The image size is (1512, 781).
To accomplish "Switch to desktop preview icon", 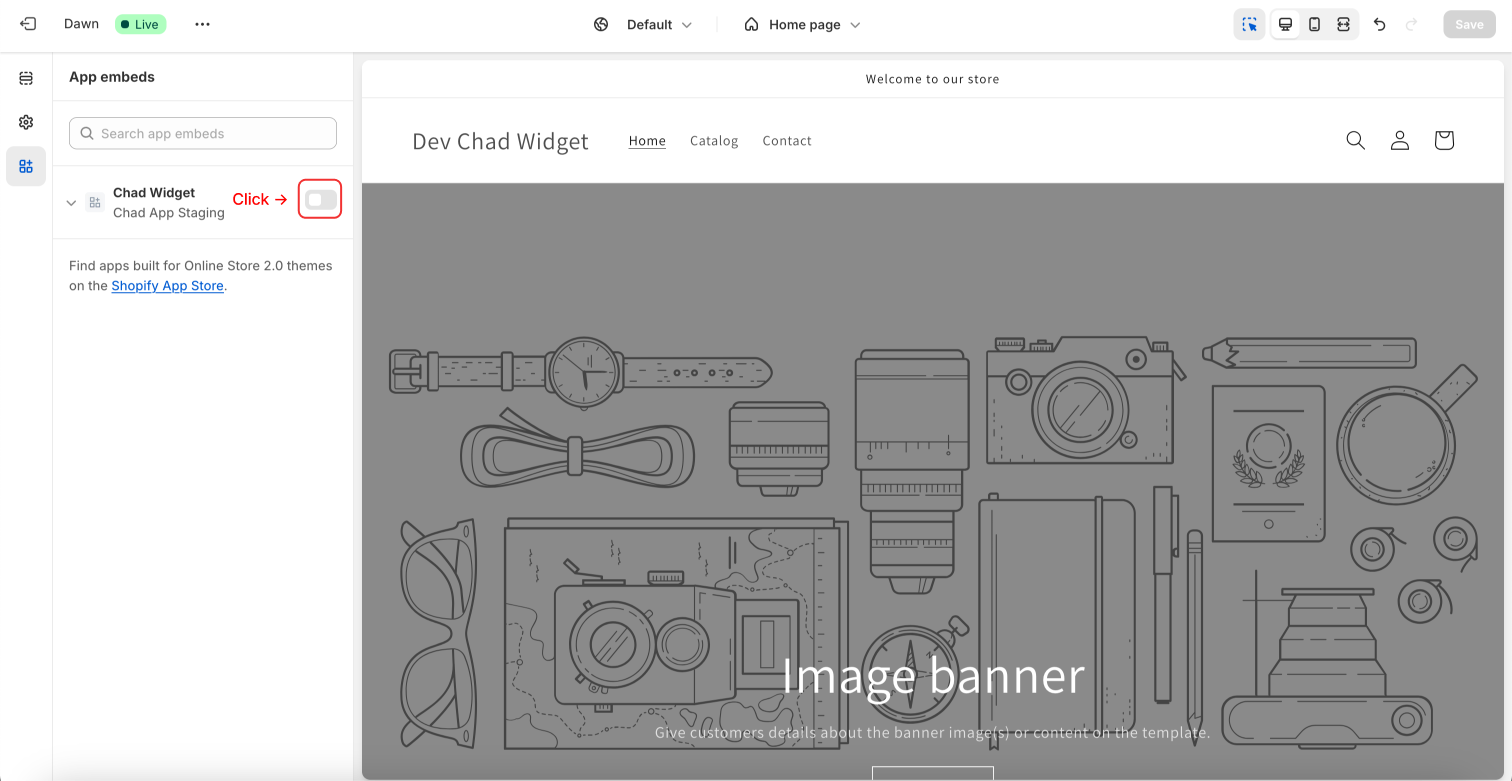I will tap(1286, 24).
